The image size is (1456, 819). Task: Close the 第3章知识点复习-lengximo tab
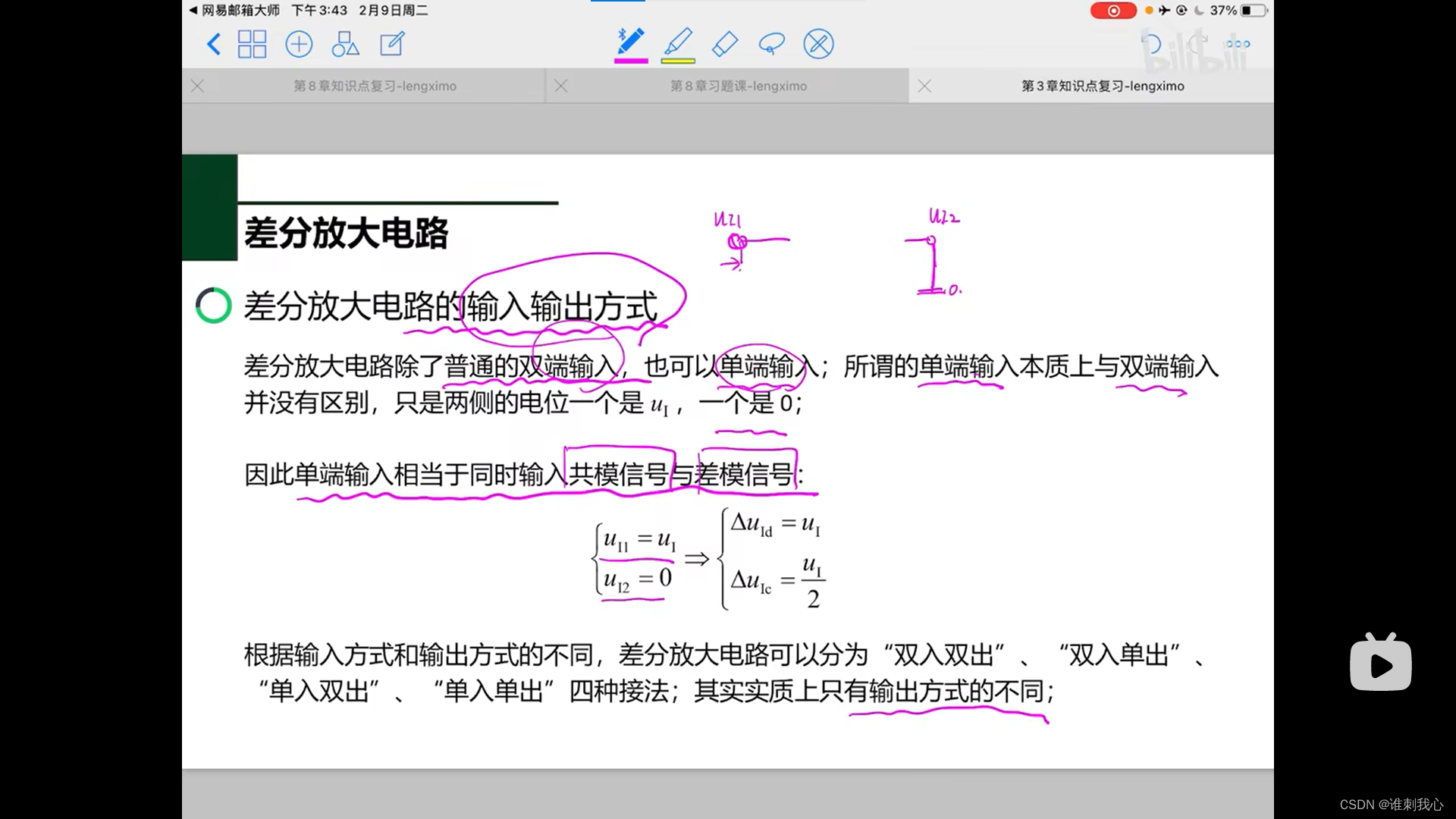click(x=924, y=86)
